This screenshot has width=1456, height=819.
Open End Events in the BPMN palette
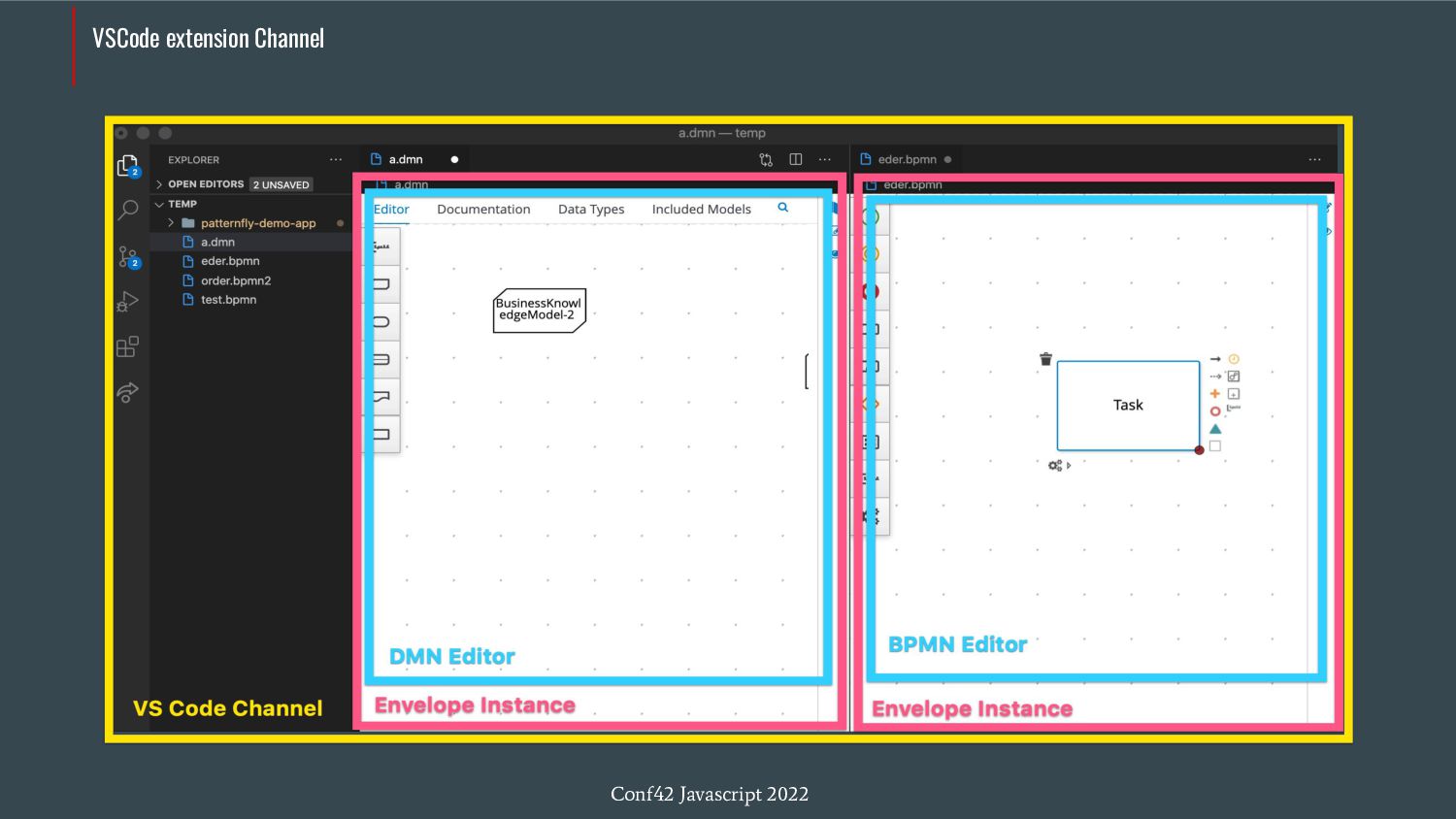click(x=871, y=291)
